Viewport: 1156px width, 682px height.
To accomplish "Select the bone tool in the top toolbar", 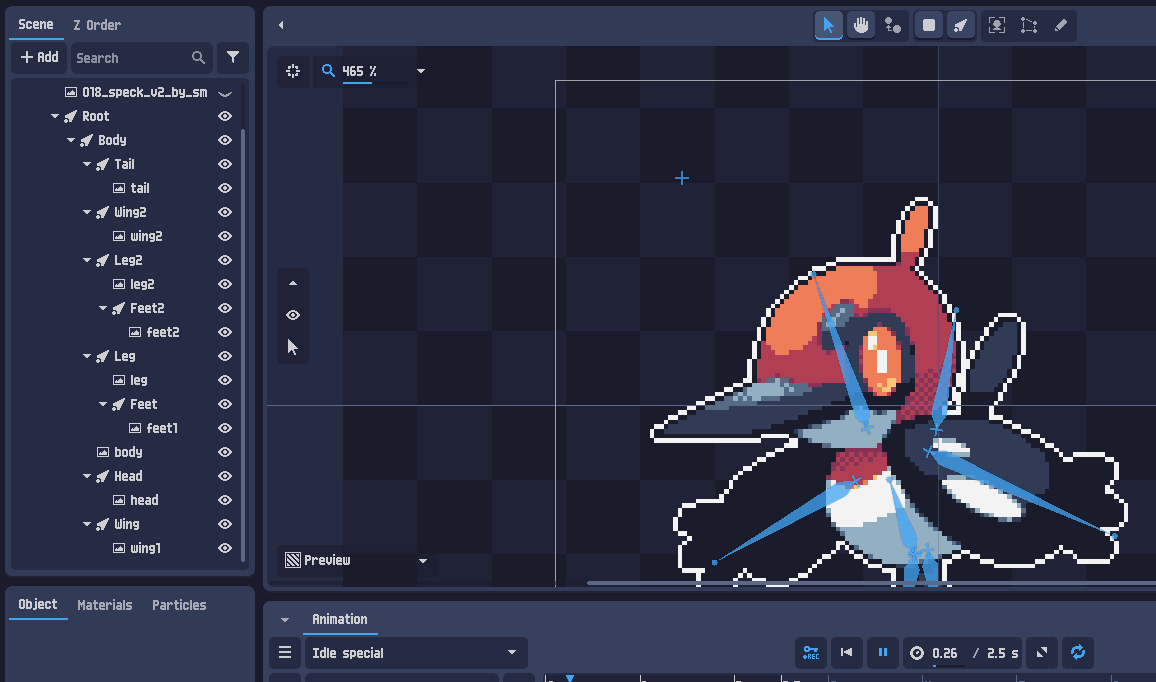I will pos(961,26).
